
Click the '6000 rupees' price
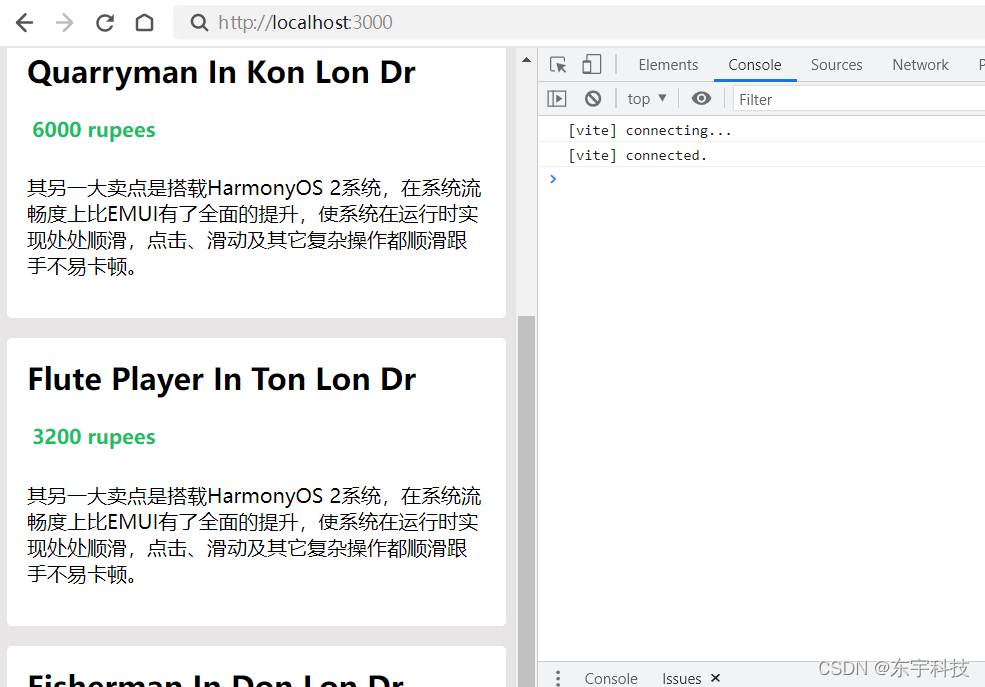pyautogui.click(x=94, y=129)
